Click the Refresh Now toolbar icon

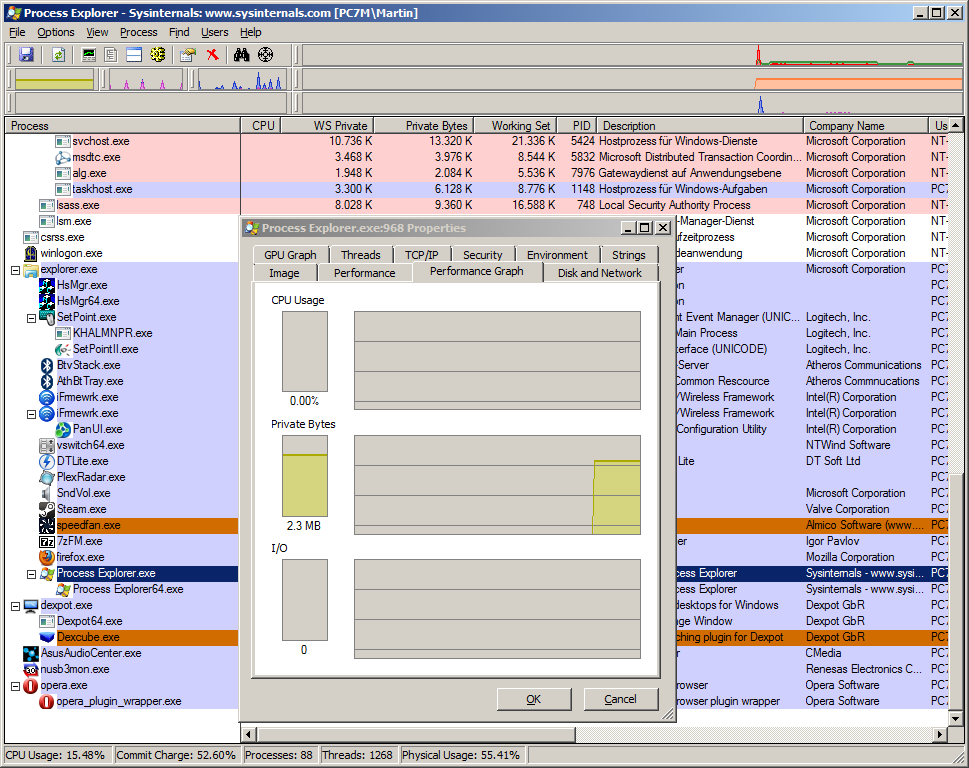coord(58,55)
